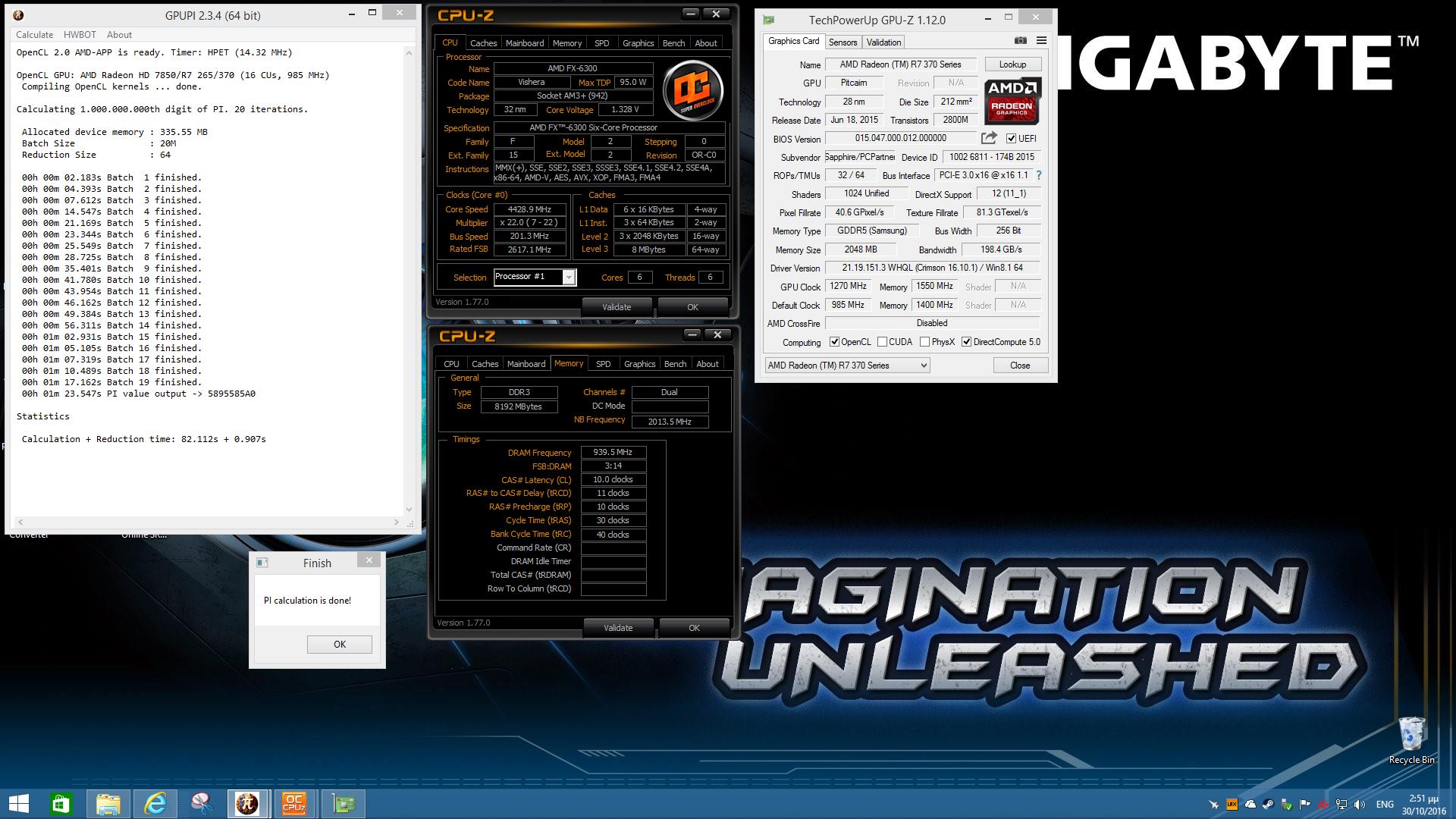The image size is (1456, 819).
Task: Switch to the Sensors tab in GPU-Z
Action: [x=843, y=42]
